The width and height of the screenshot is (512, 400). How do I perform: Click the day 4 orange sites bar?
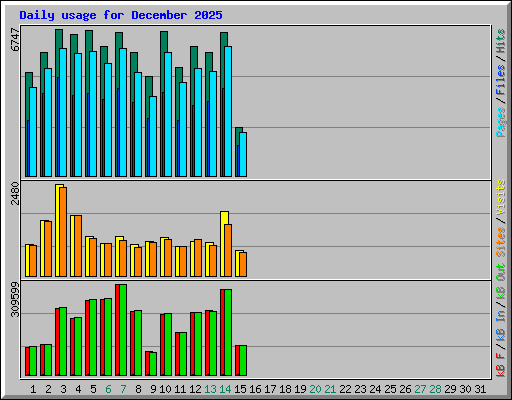tap(78, 246)
